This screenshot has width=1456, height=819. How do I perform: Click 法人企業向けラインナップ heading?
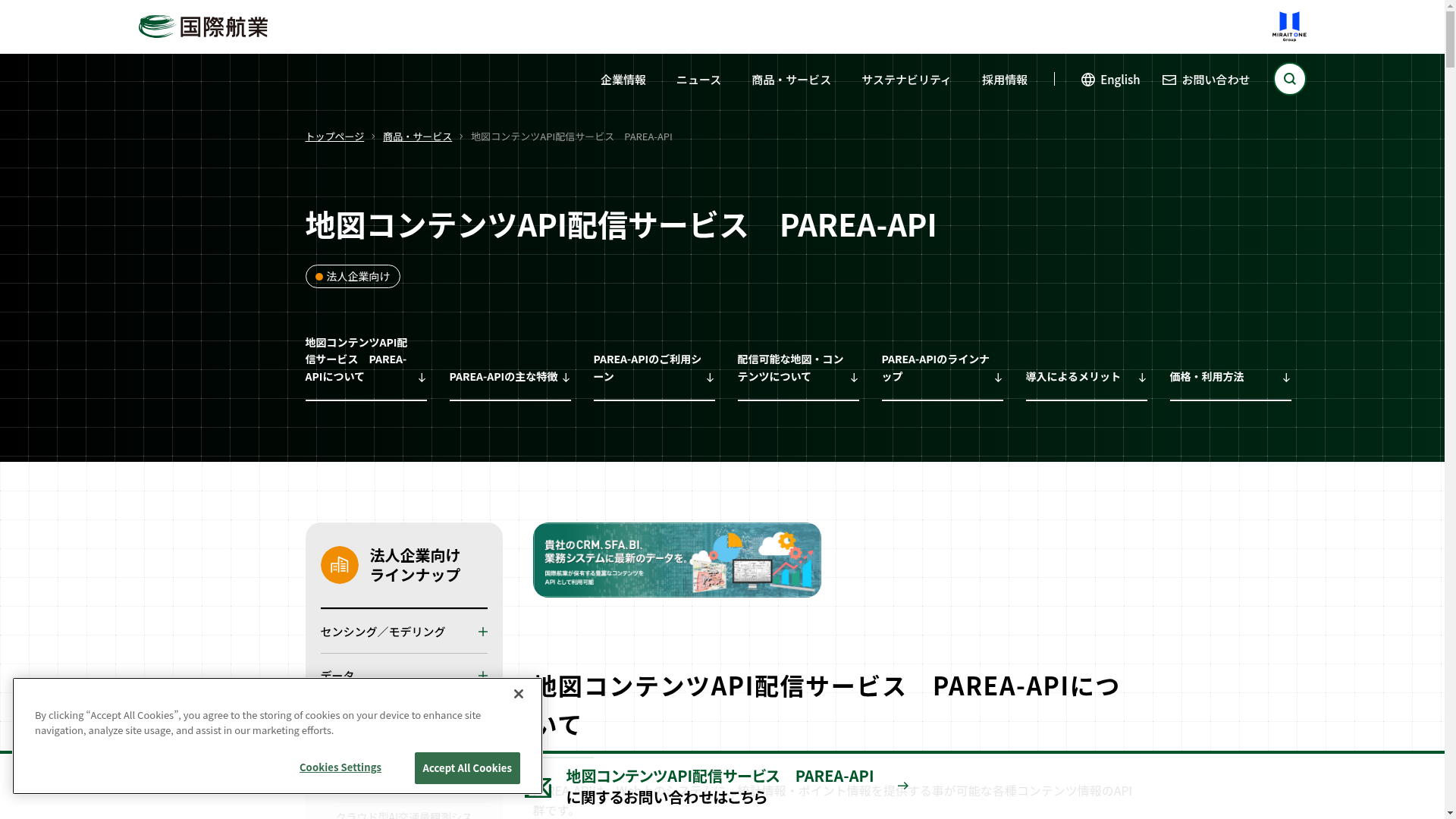tap(415, 565)
